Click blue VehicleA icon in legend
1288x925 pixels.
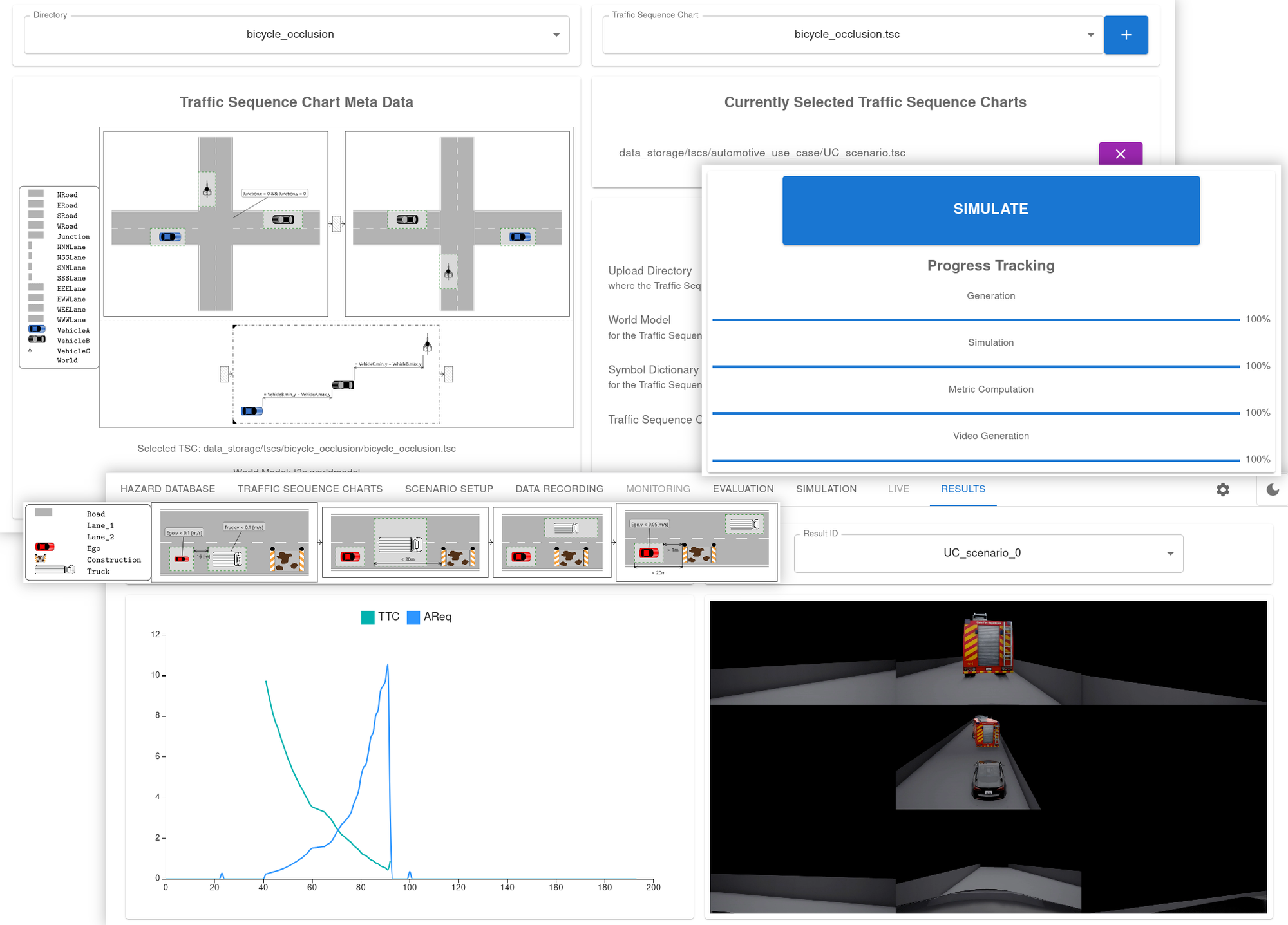[37, 329]
